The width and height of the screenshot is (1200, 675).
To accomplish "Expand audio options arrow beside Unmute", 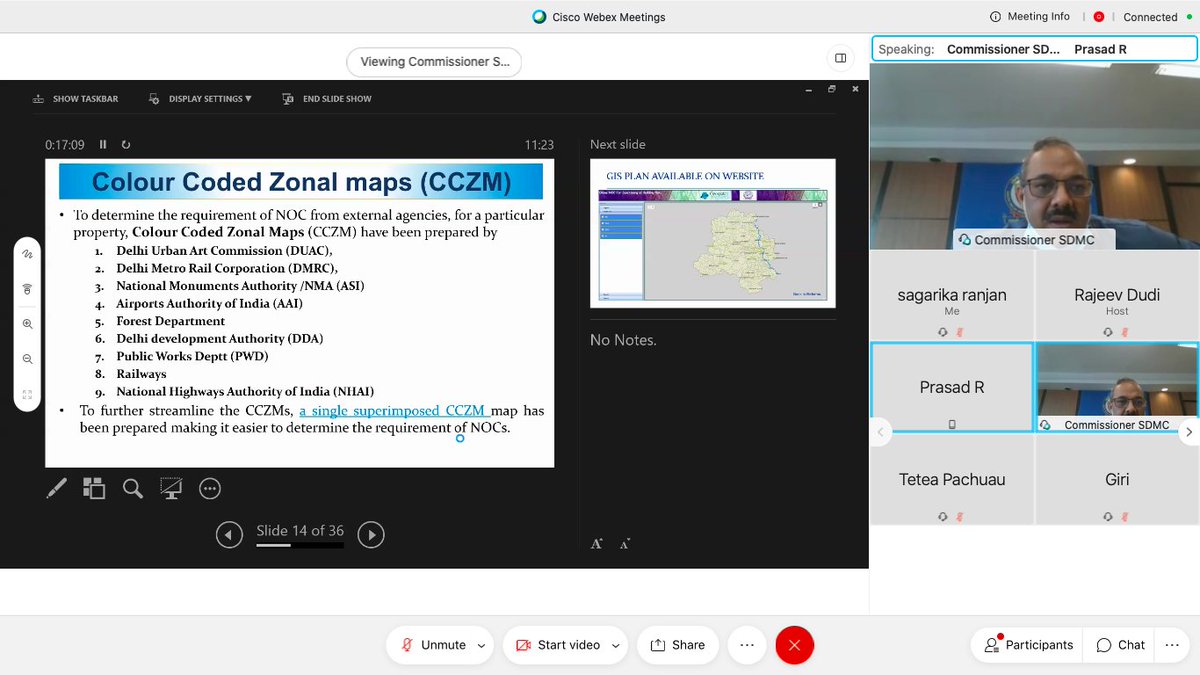I will pos(481,646).
